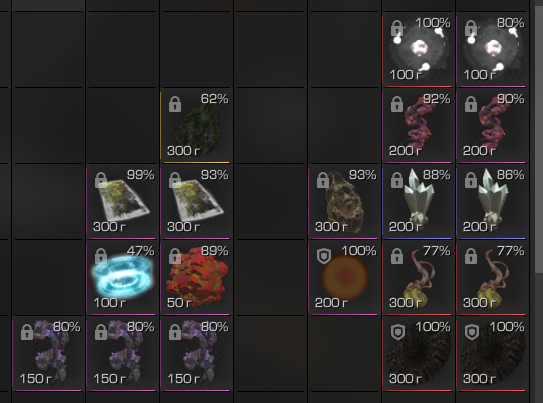Select the 93% yellow sheet artifact
Image resolution: width=543 pixels, height=403 pixels.
tap(196, 202)
